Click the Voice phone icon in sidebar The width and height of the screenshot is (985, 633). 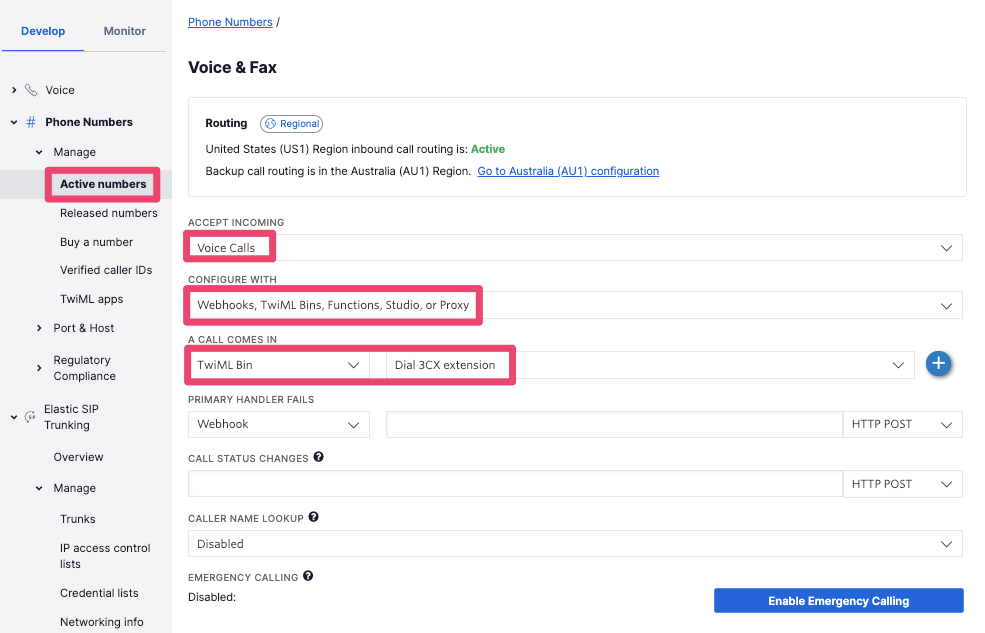31,90
